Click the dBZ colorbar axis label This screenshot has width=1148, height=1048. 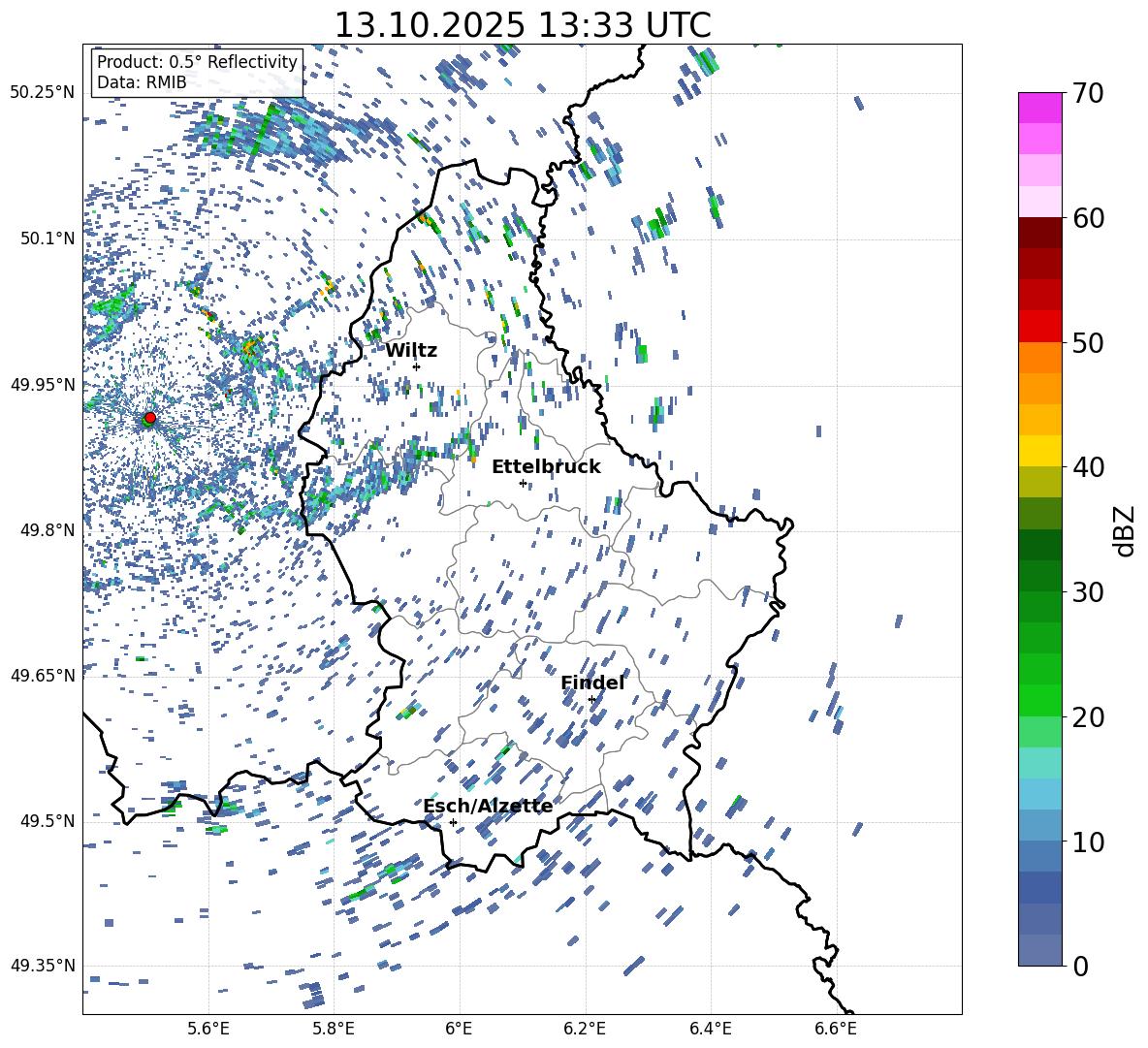[1125, 530]
